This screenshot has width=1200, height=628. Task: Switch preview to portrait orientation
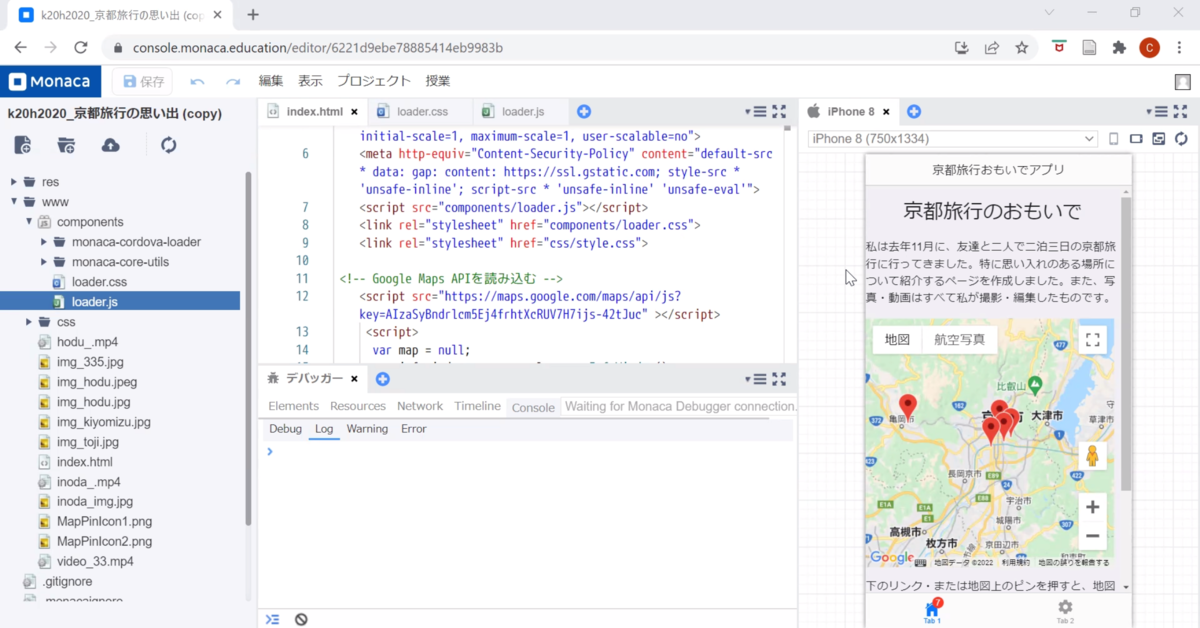[x=1114, y=139]
